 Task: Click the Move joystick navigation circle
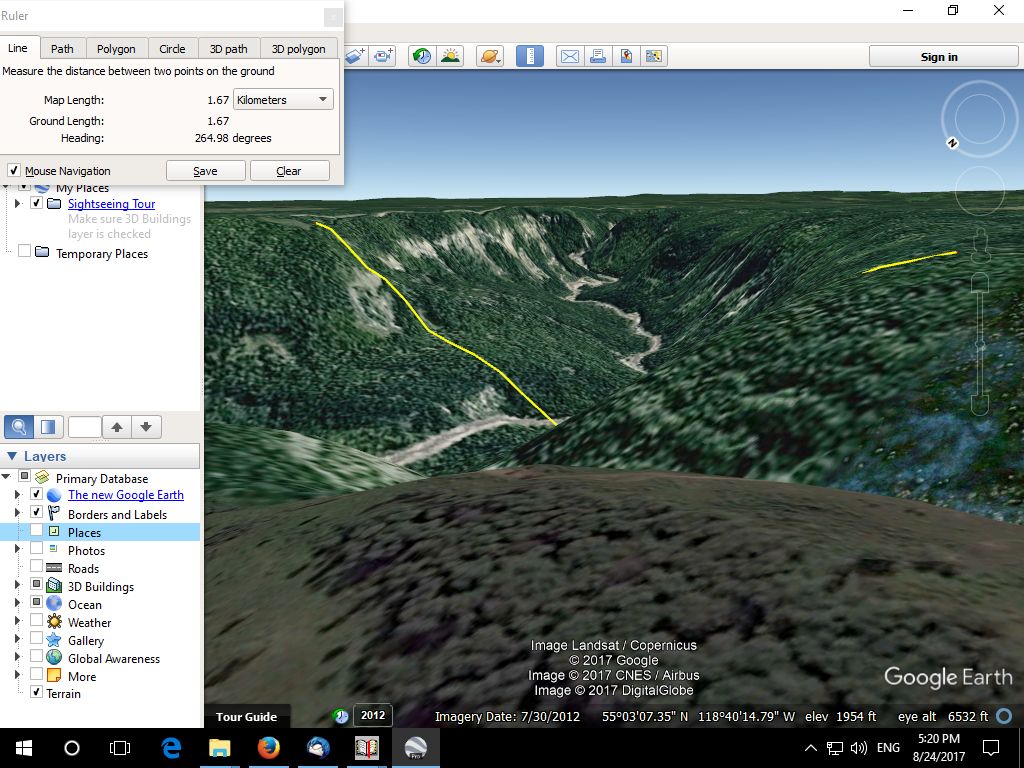tap(979, 191)
